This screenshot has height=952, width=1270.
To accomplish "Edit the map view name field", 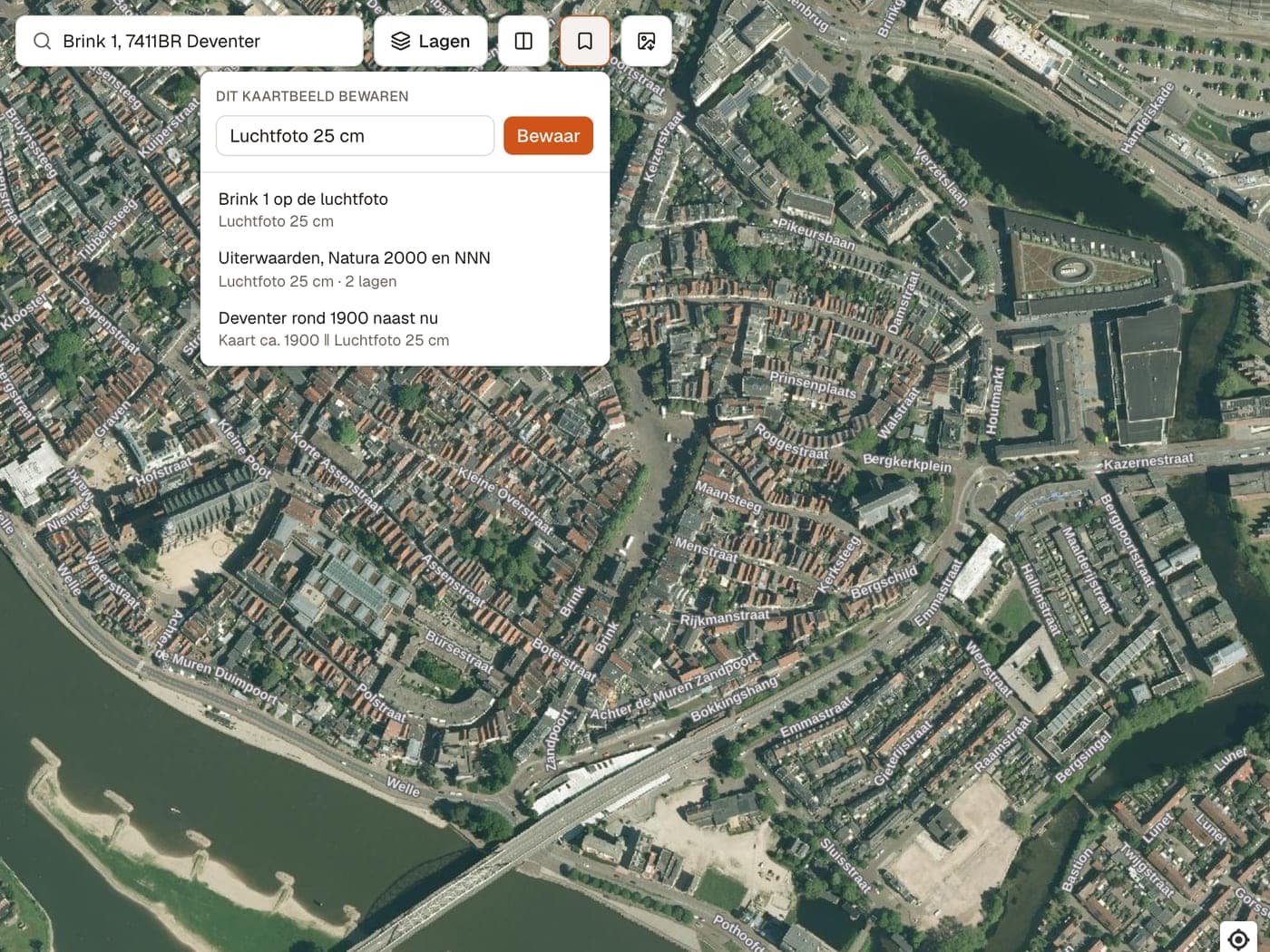I will [x=355, y=136].
